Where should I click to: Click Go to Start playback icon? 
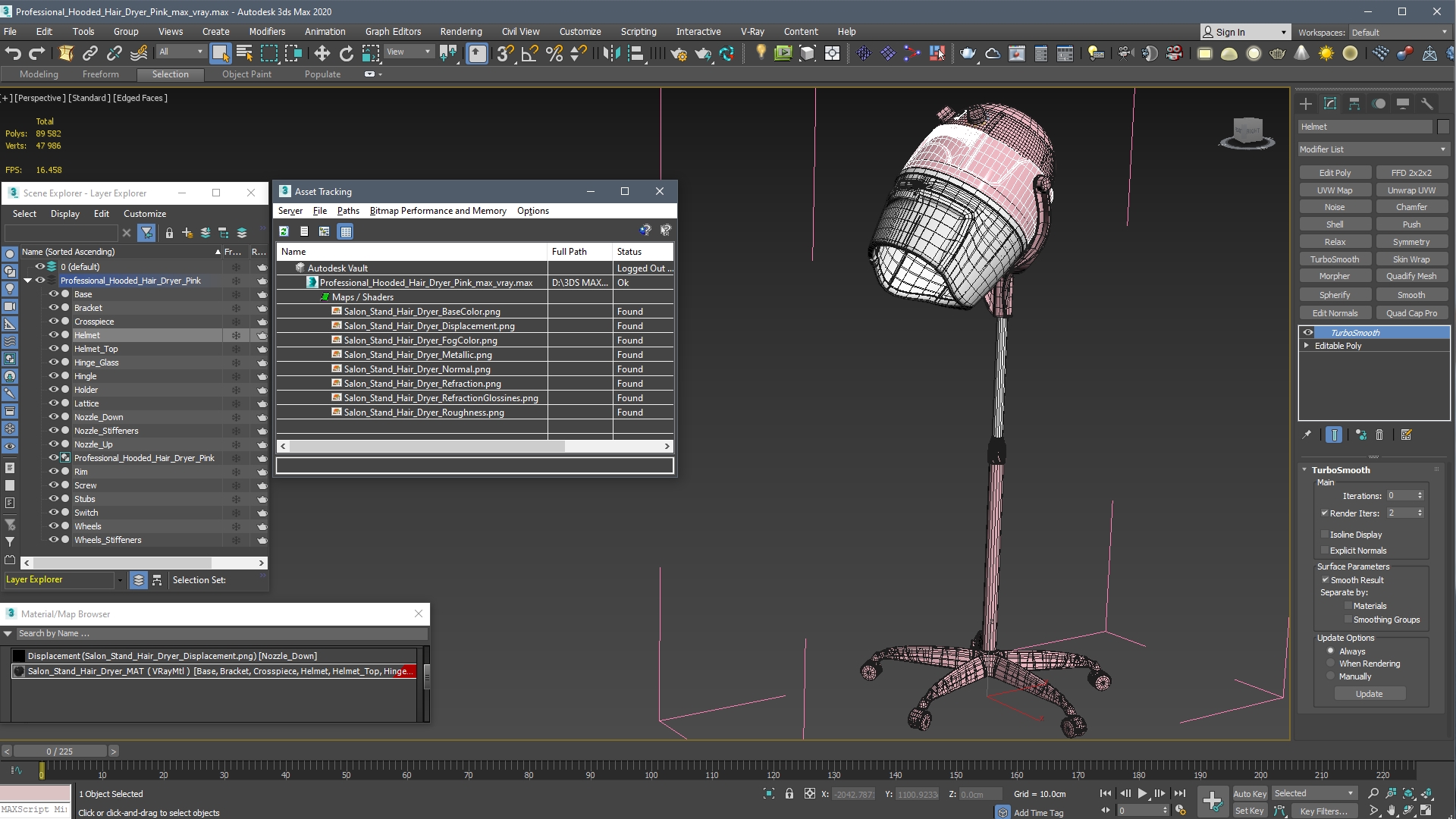(x=1106, y=793)
